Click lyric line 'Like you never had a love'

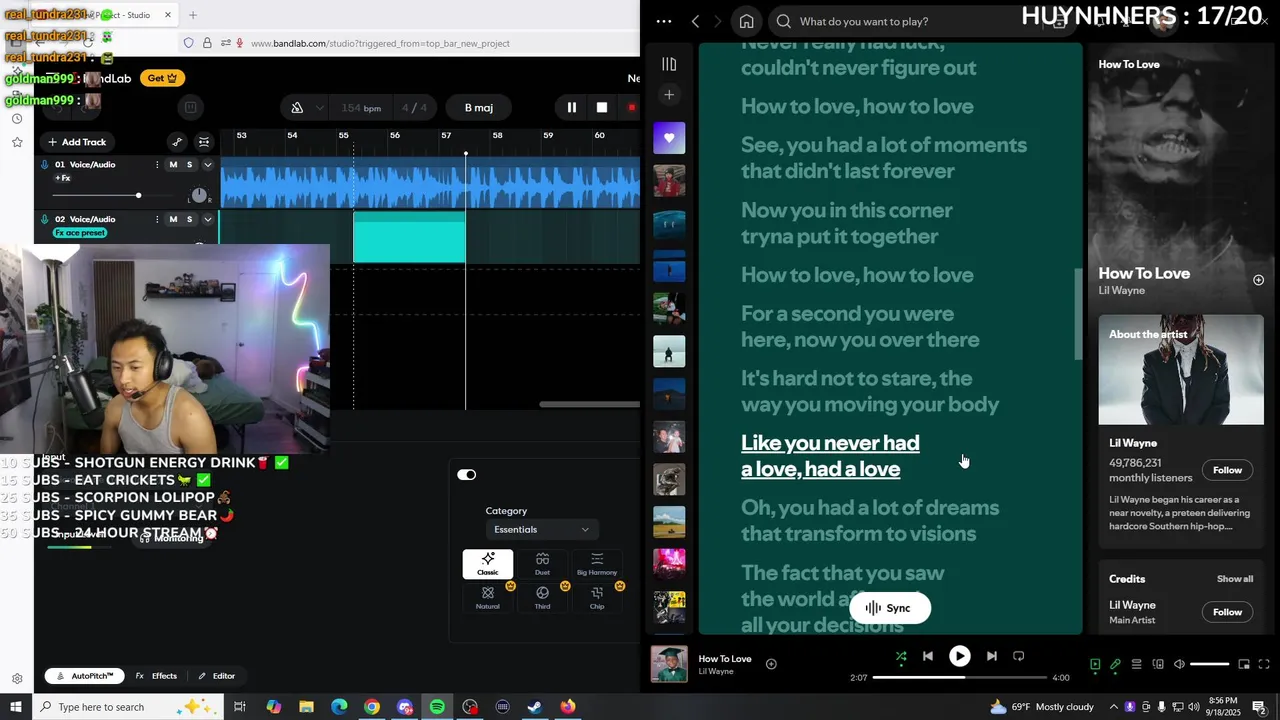[830, 456]
